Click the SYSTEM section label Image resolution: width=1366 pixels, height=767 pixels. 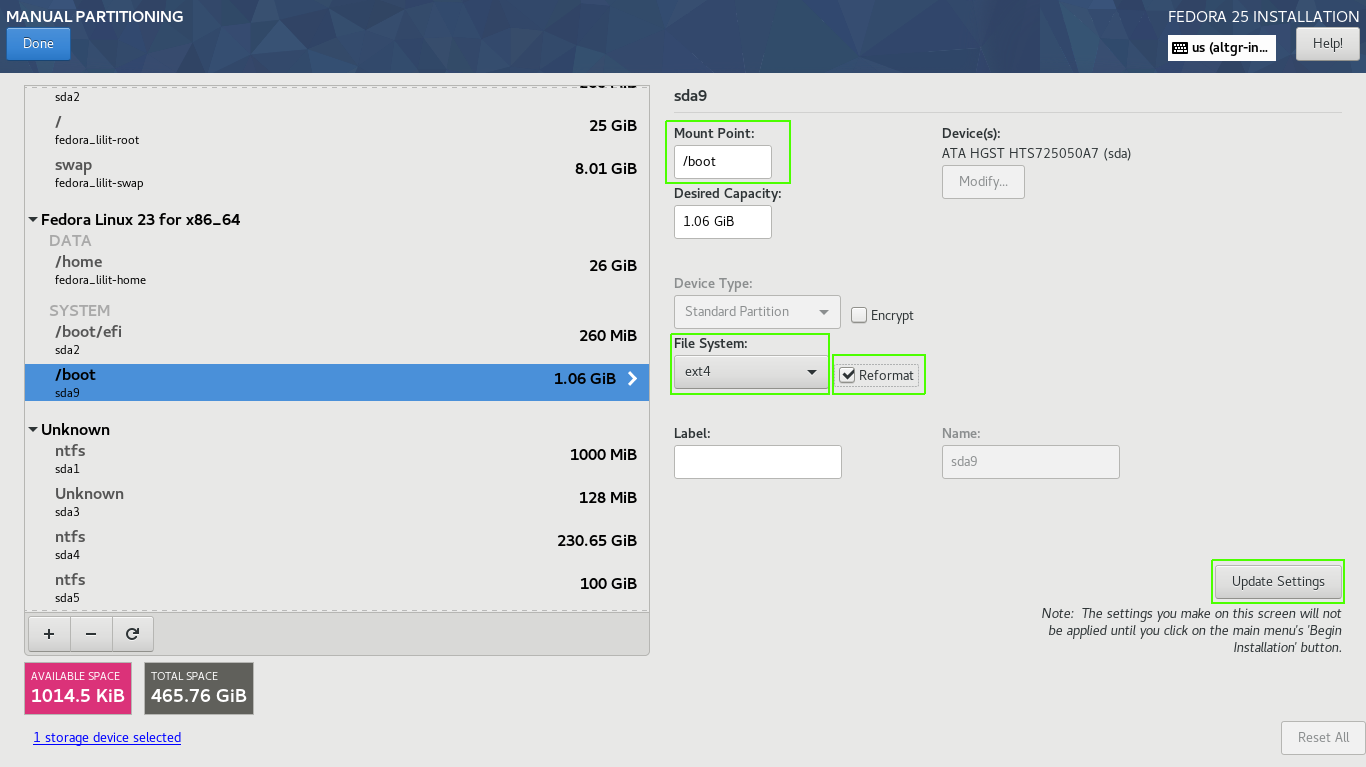tap(80, 311)
